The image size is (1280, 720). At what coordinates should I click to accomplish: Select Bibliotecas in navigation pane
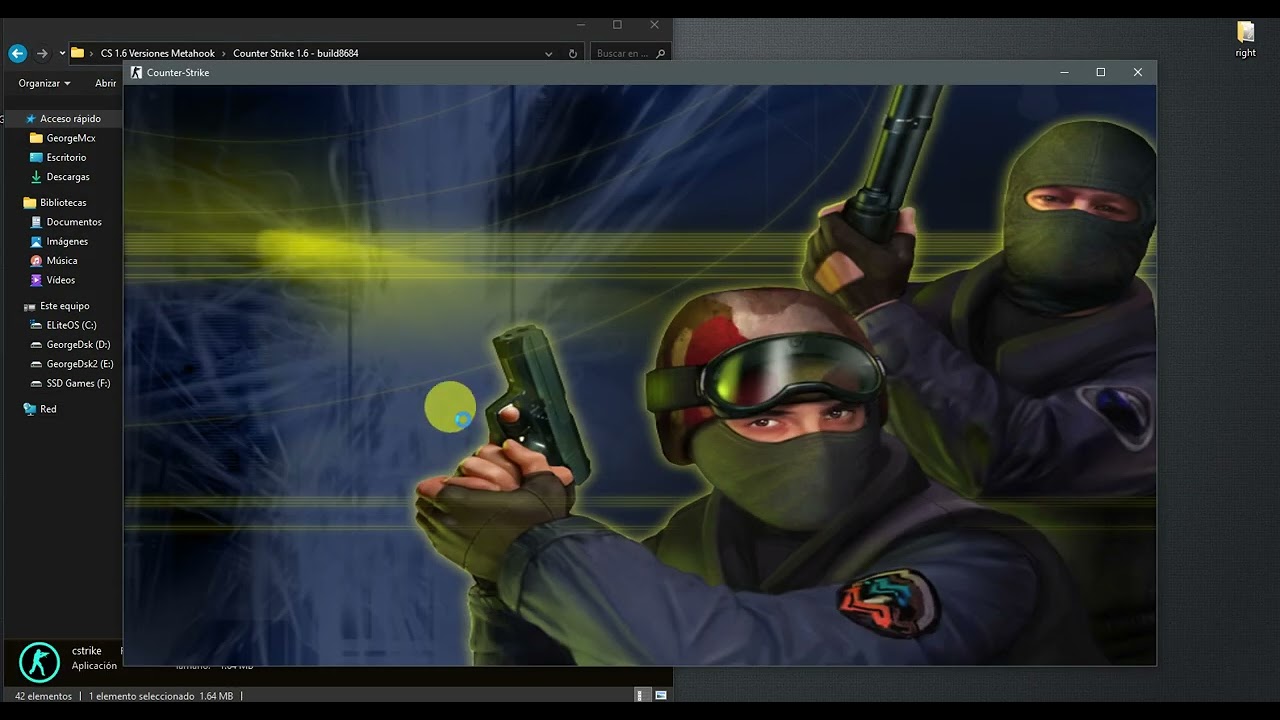[x=63, y=203]
